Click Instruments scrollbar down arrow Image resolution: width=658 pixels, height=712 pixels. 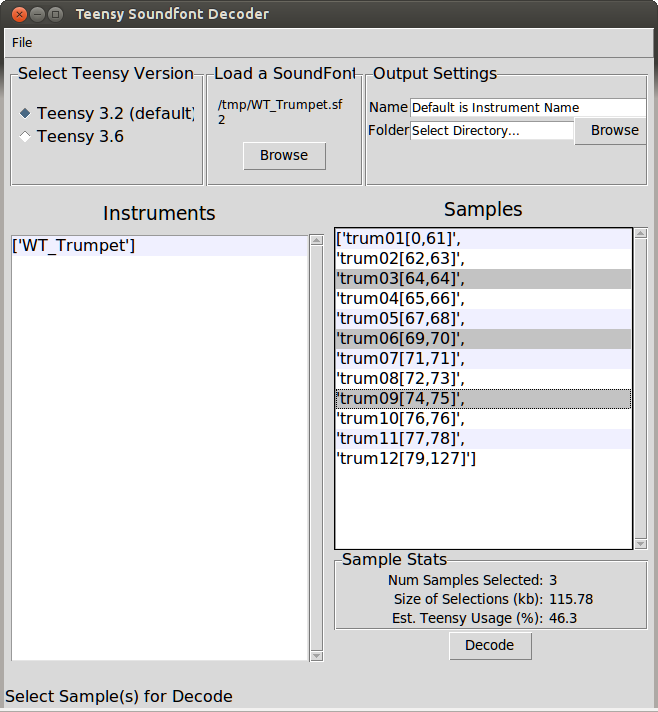(x=317, y=656)
